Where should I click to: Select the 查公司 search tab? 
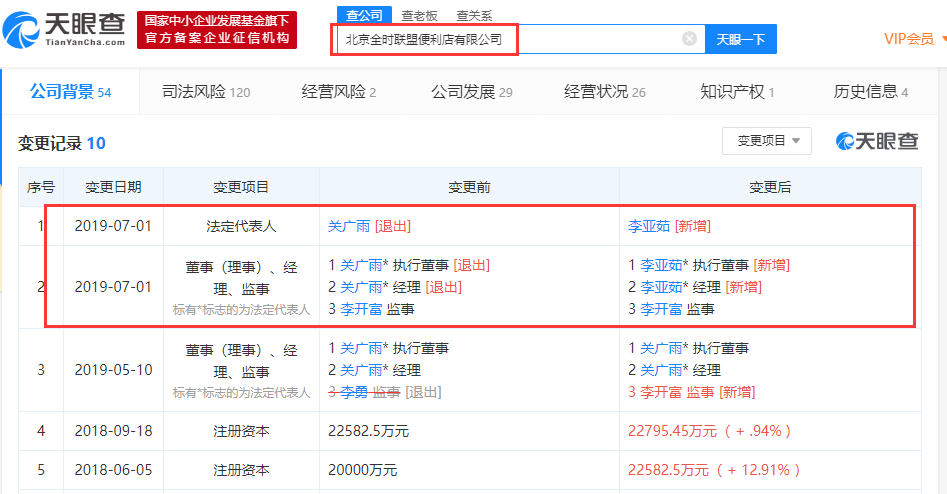point(364,15)
